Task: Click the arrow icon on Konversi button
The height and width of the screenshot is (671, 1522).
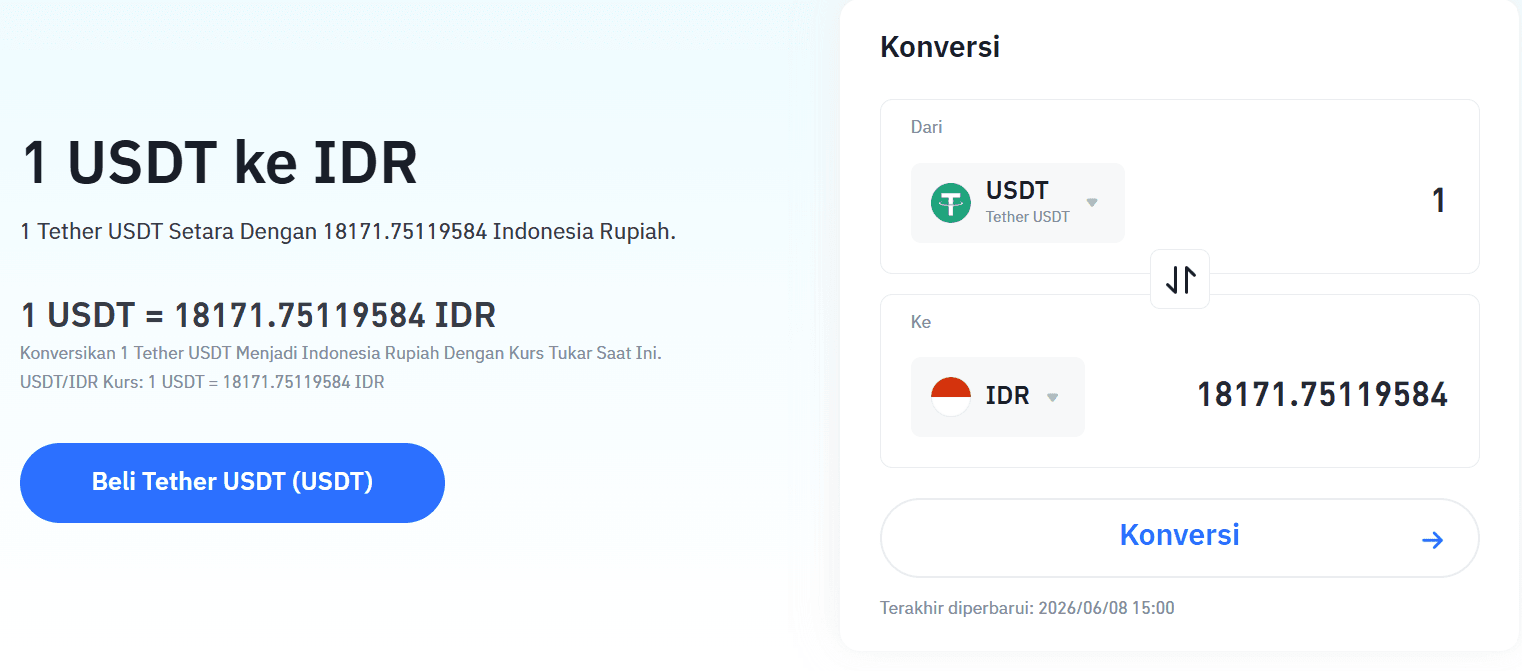Action: coord(1432,540)
